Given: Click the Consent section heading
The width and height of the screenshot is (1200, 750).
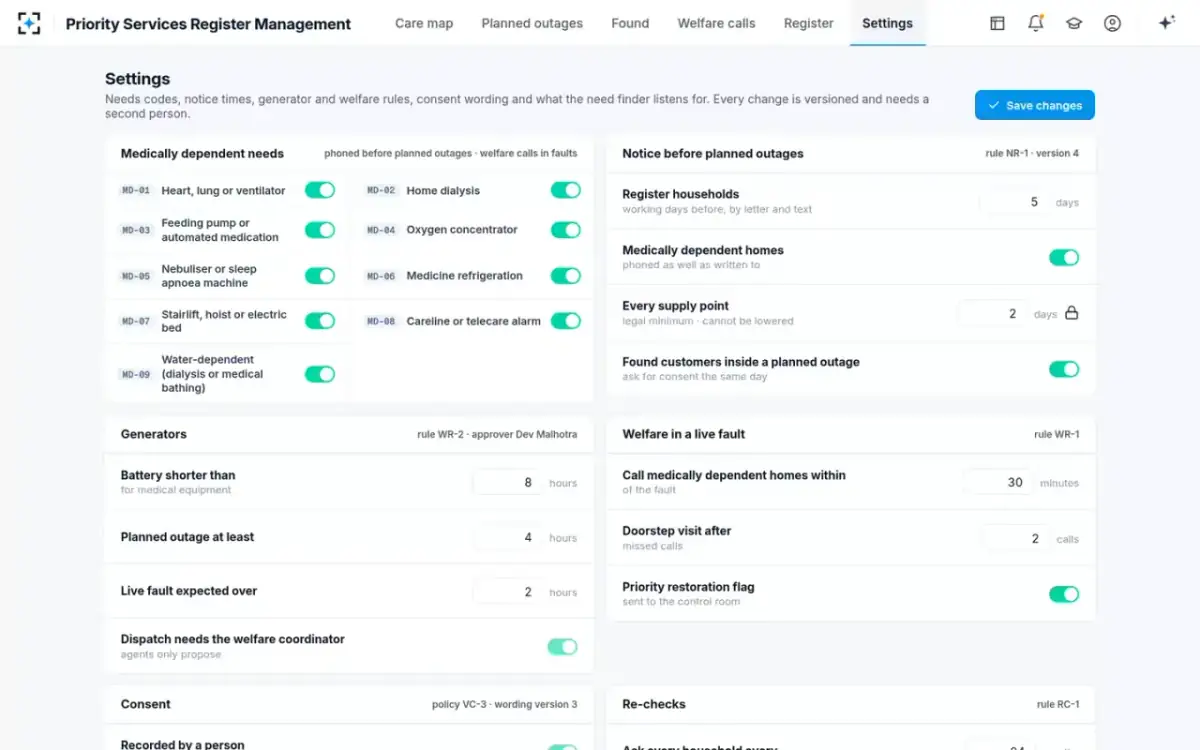Looking at the screenshot, I should coord(146,704).
